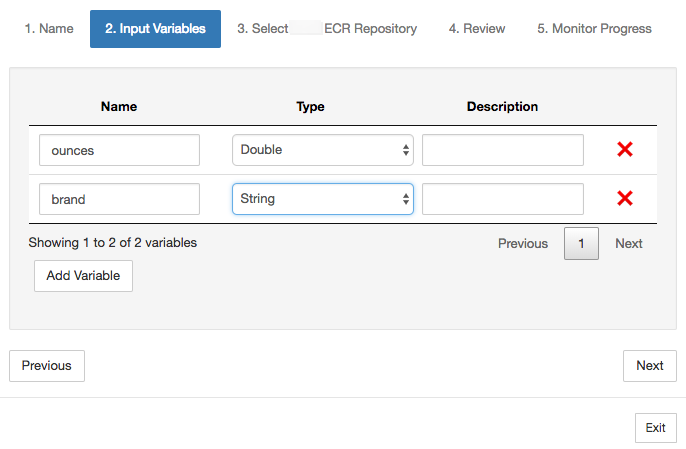686x449 pixels.
Task: Focus the name field containing brand
Action: click(x=119, y=199)
